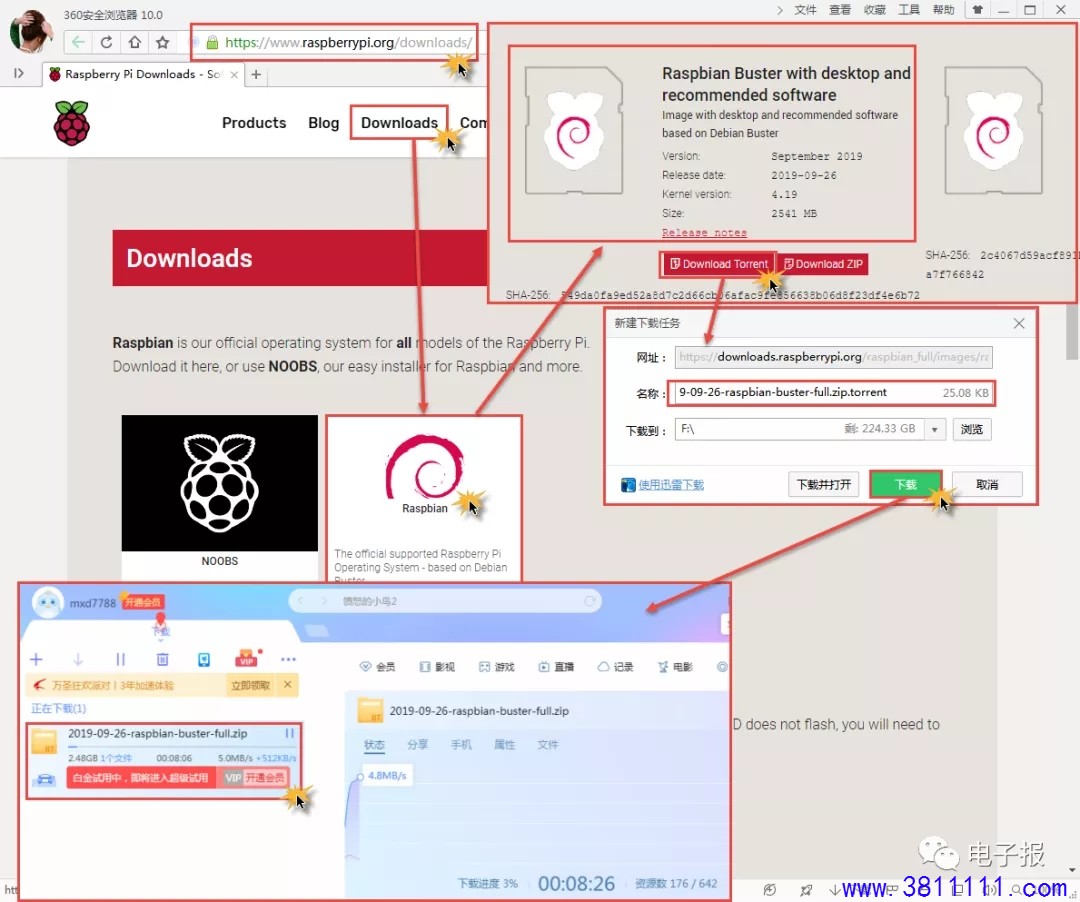Open a new browser tab with plus
This screenshot has width=1080, height=902.
tap(256, 74)
